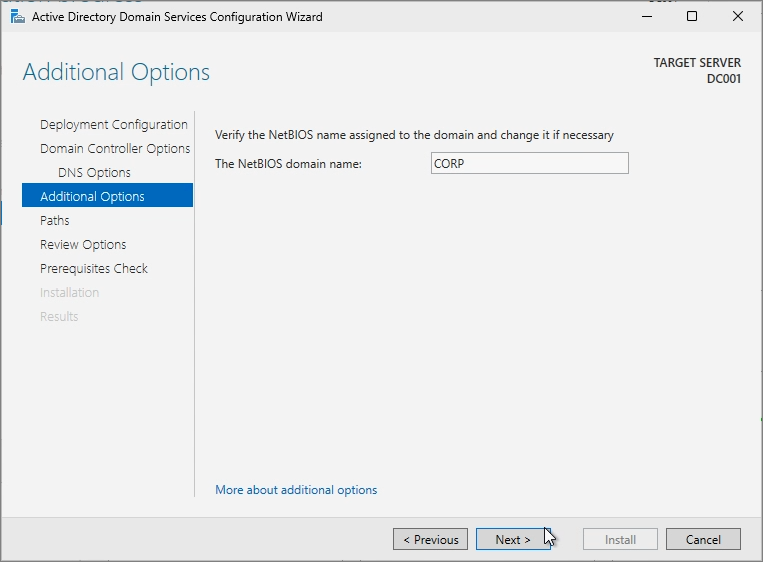Click the greyed-out Installation step
The image size is (763, 562).
(70, 292)
